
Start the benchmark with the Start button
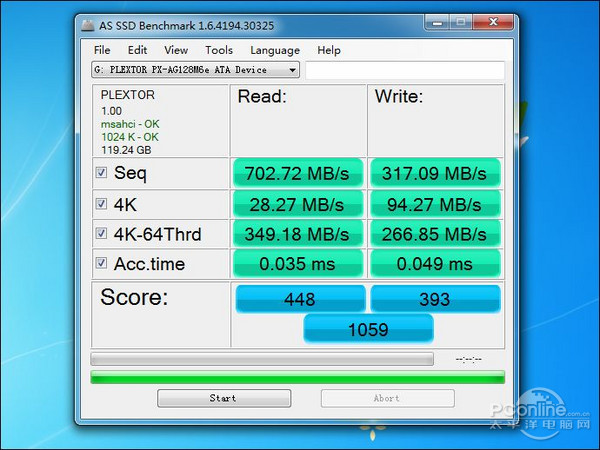click(224, 398)
